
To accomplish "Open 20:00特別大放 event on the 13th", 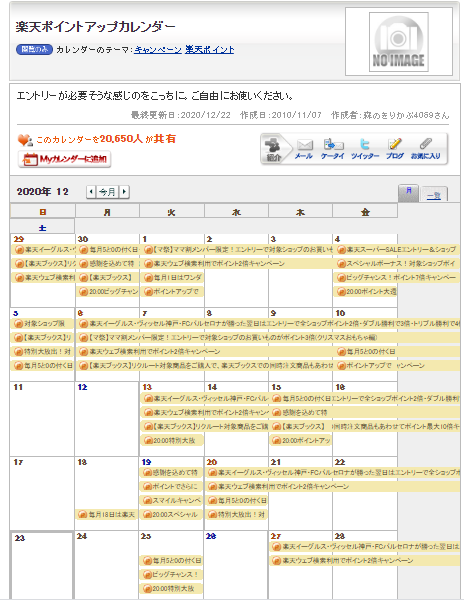I will coord(172,440).
